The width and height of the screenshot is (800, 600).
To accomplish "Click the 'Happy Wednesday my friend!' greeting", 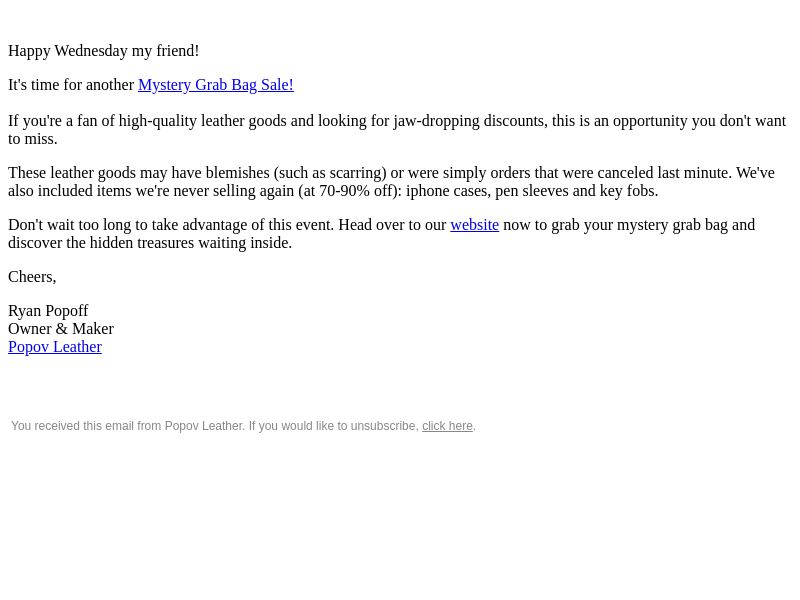I will 104,51.
